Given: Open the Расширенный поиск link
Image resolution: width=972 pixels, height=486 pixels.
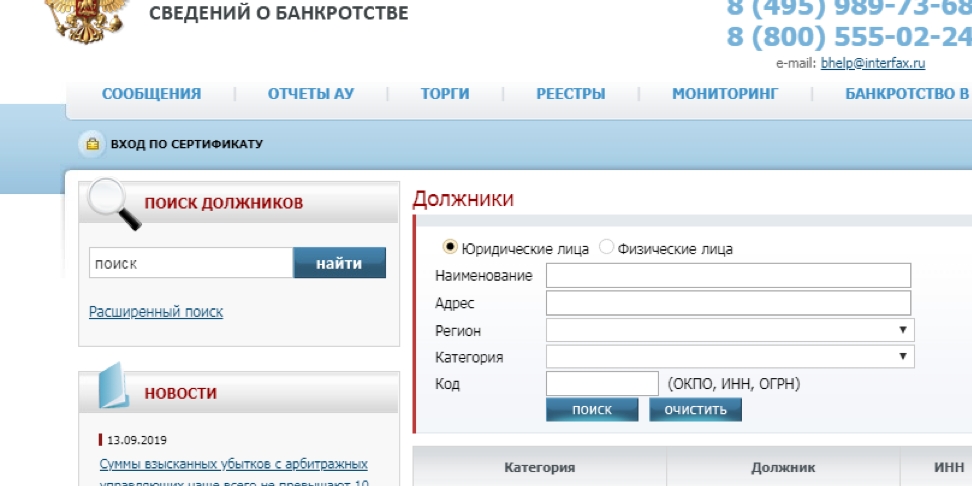Looking at the screenshot, I should tap(156, 312).
